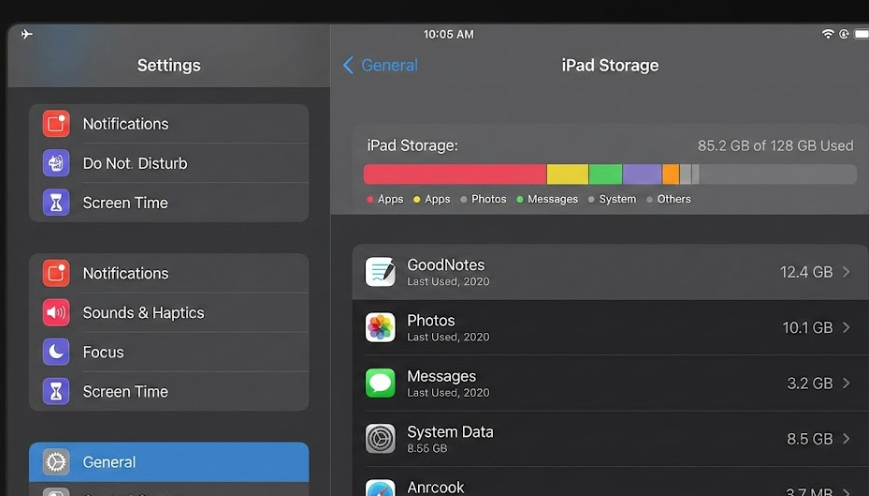The width and height of the screenshot is (869, 496).
Task: Click Notifications icon above Sounds & Haptics
Action: [x=56, y=273]
